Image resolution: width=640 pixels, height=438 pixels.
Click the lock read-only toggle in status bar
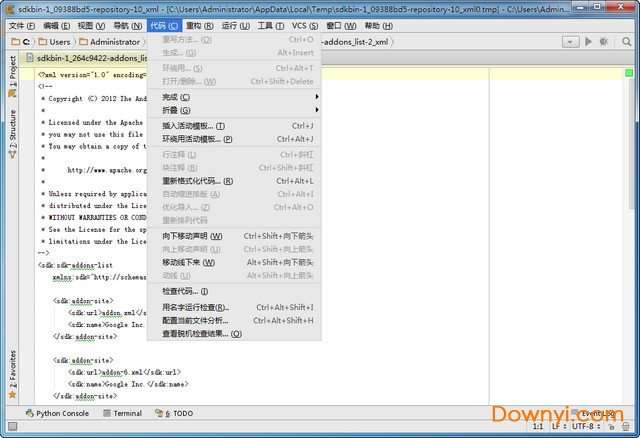(x=611, y=427)
